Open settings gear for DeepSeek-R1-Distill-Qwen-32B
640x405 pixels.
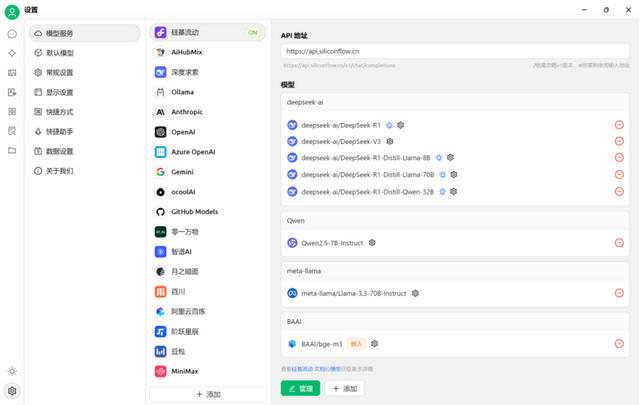pos(453,191)
